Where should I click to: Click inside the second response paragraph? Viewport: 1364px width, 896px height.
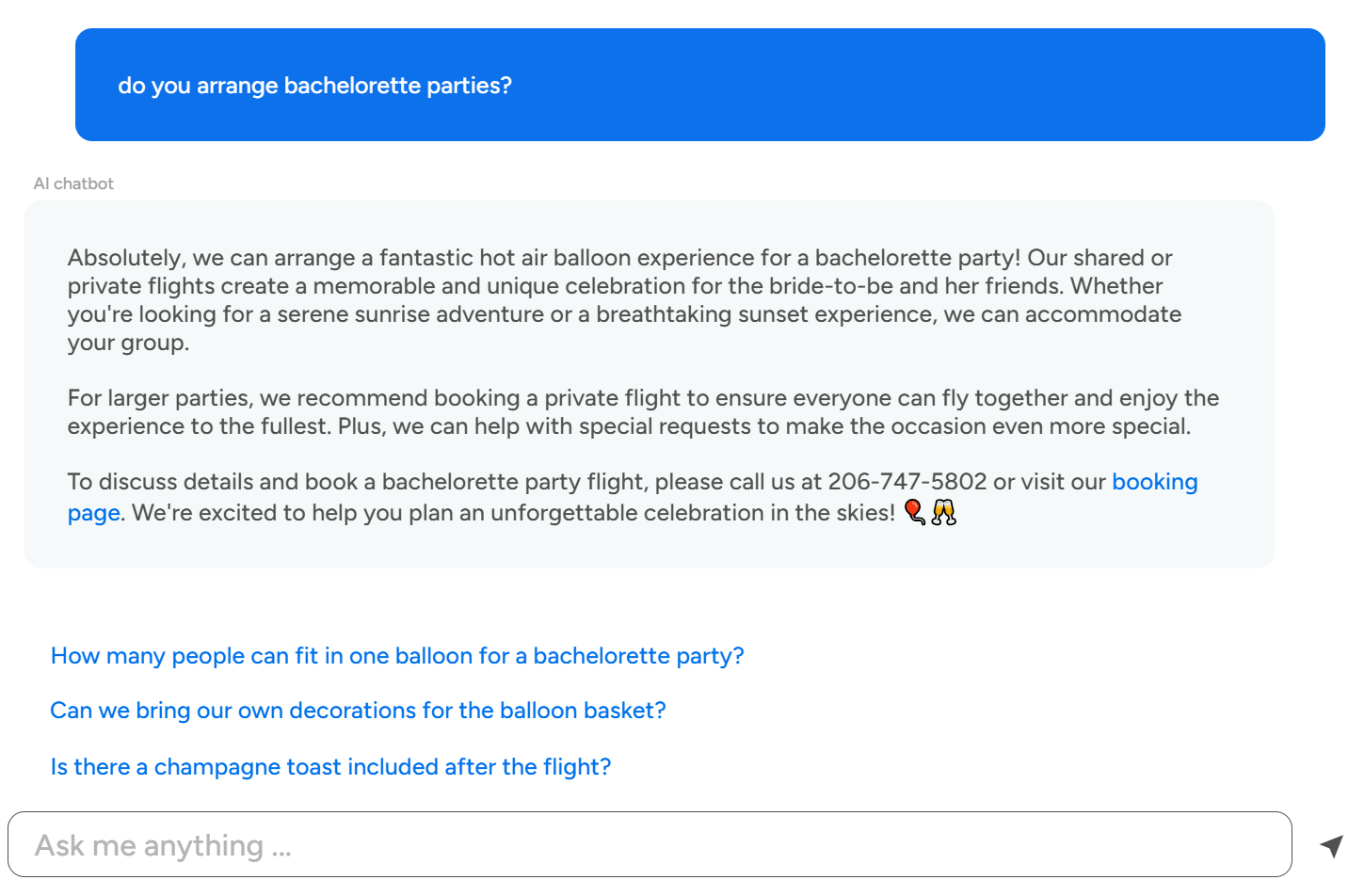643,411
